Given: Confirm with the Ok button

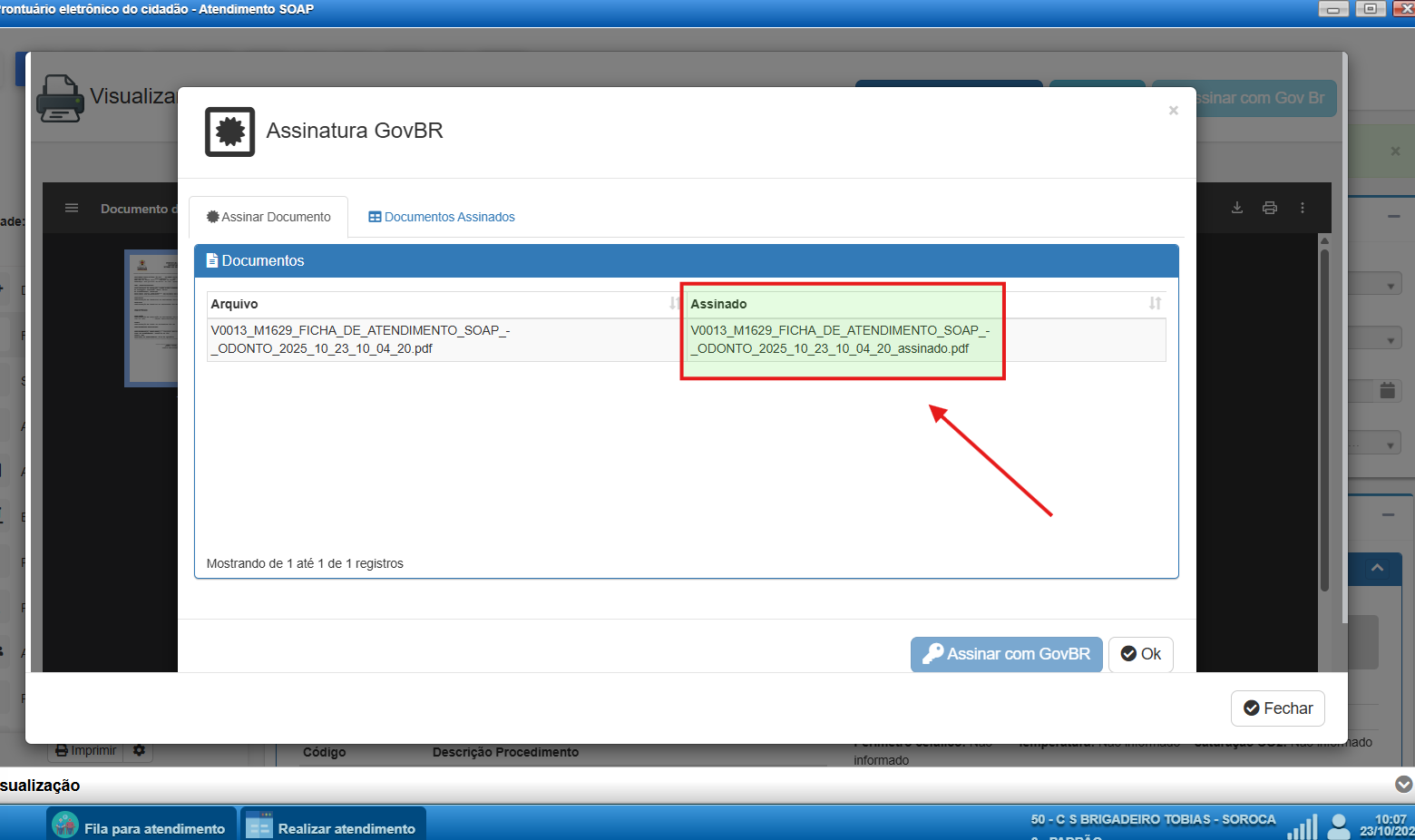Looking at the screenshot, I should [x=1140, y=654].
